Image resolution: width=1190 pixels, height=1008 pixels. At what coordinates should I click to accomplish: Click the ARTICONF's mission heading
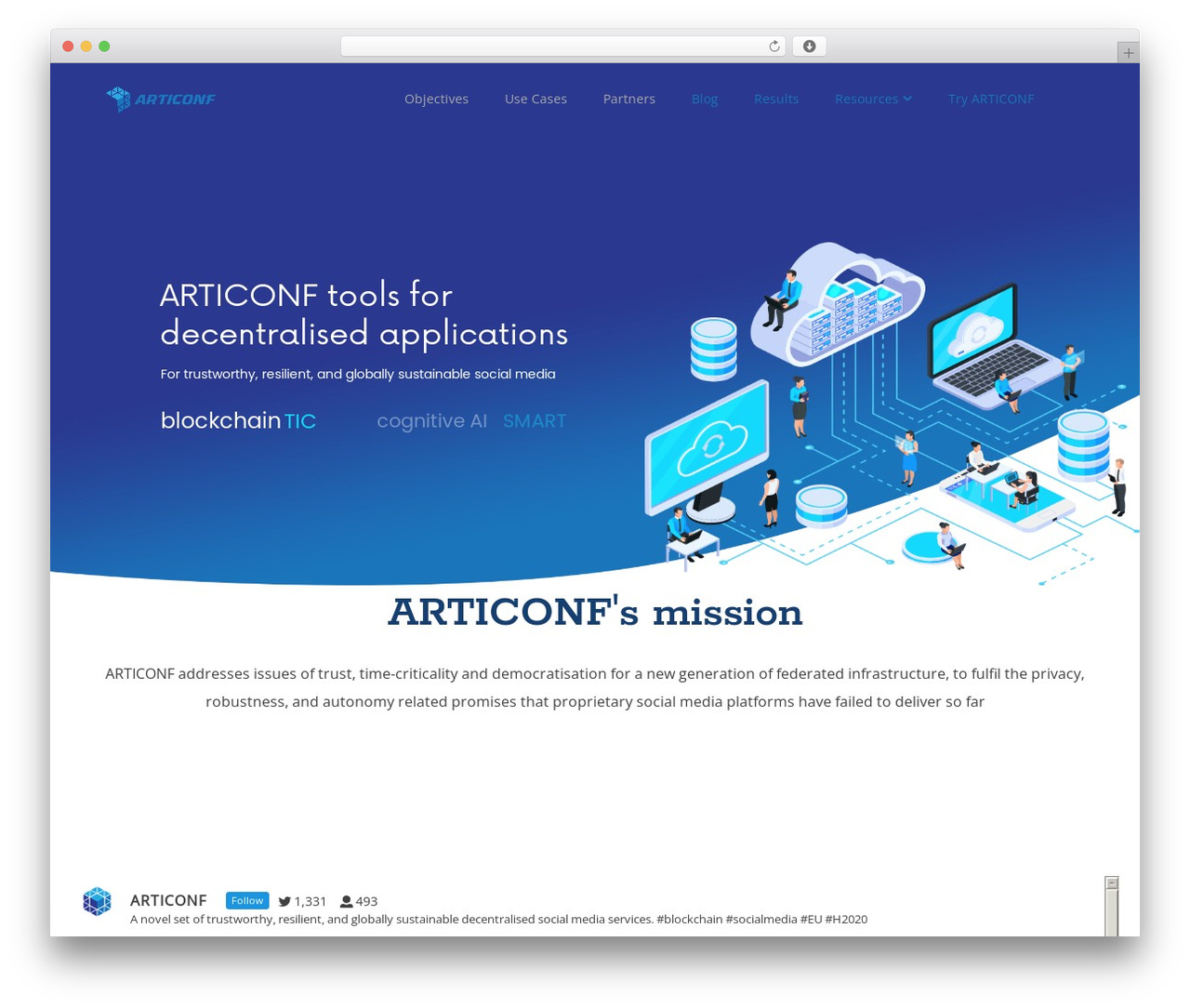595,612
